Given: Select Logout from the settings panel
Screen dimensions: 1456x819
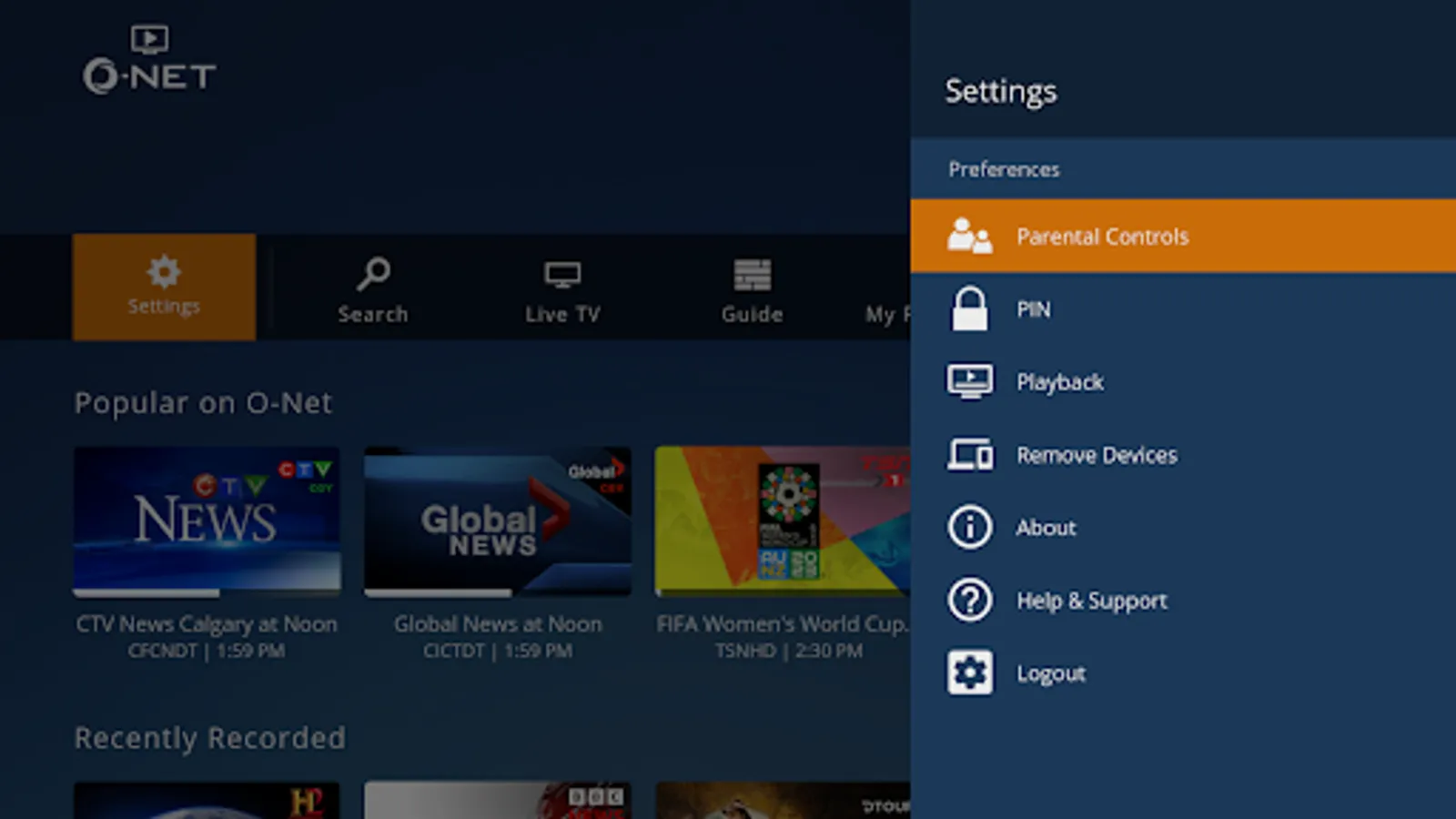Looking at the screenshot, I should point(1183,672).
